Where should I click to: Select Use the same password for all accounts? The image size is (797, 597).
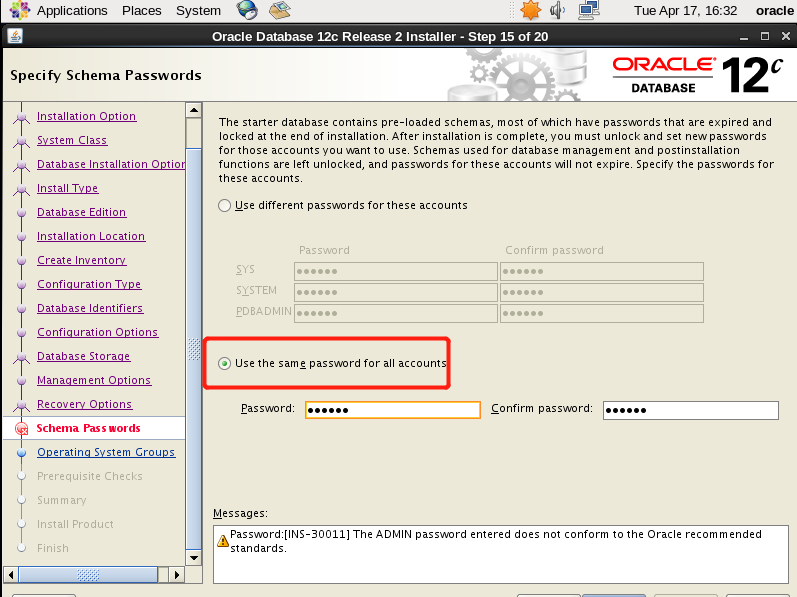point(332,363)
